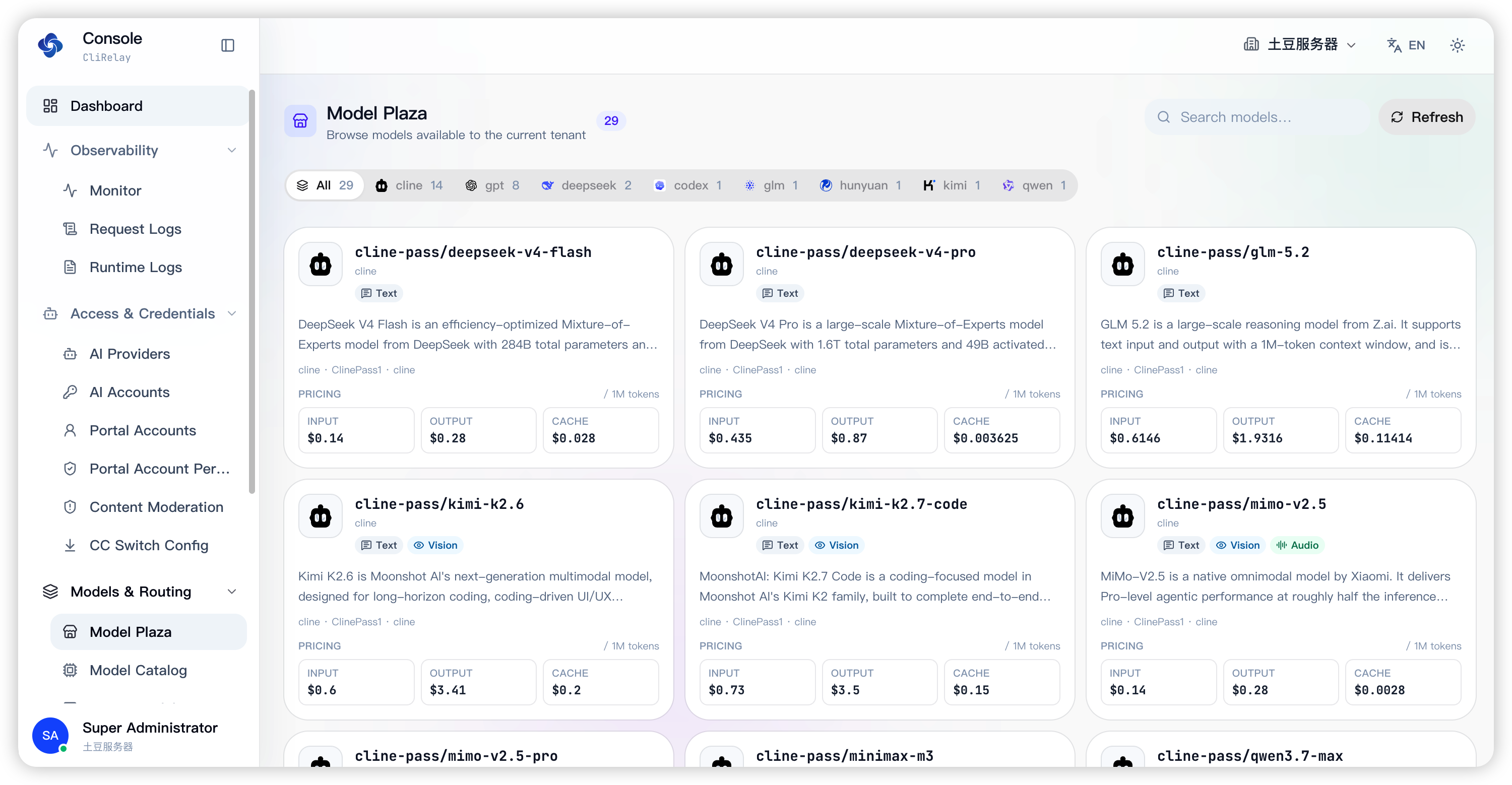This screenshot has width=1512, height=785.
Task: Click glm-5.2 output price $1.9316
Action: tap(1256, 438)
